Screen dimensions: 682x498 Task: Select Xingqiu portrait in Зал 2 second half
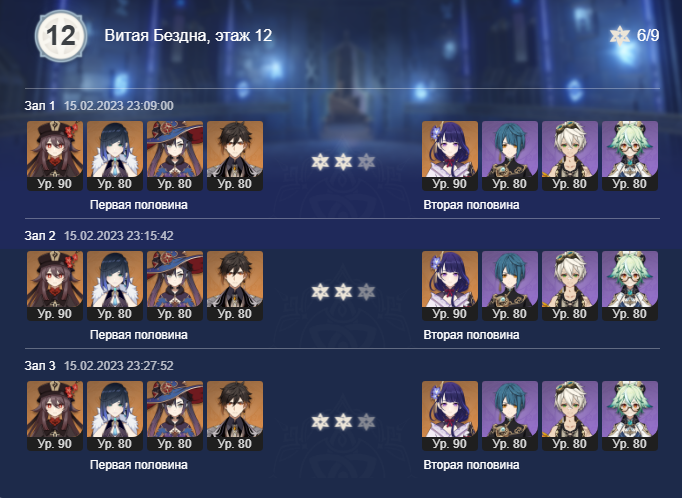(510, 286)
